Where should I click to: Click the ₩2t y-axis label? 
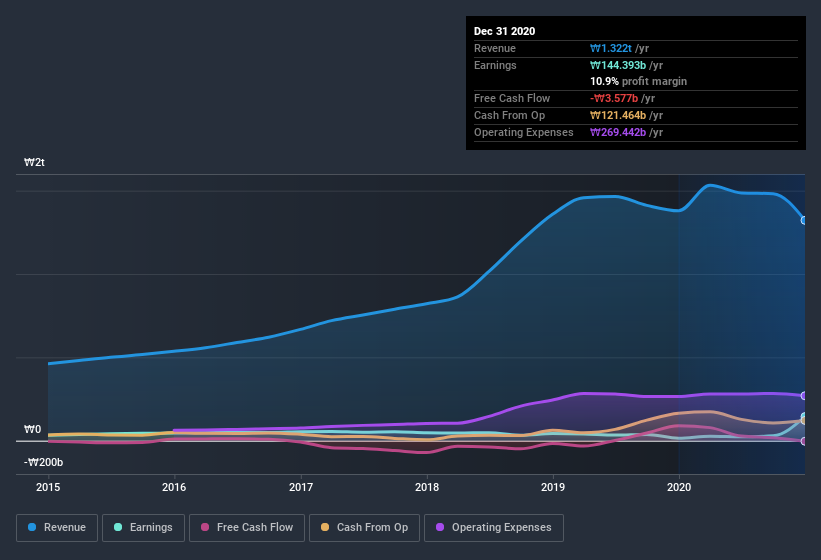(x=35, y=162)
